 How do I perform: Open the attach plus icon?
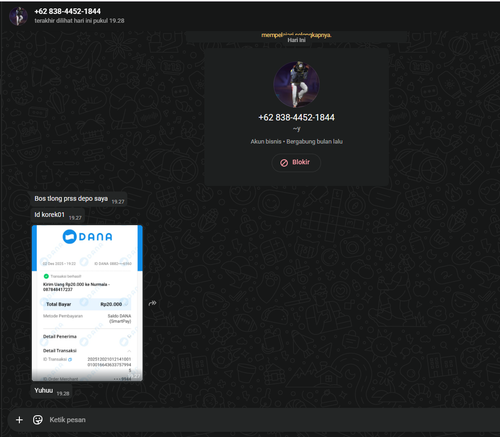tap(19, 420)
